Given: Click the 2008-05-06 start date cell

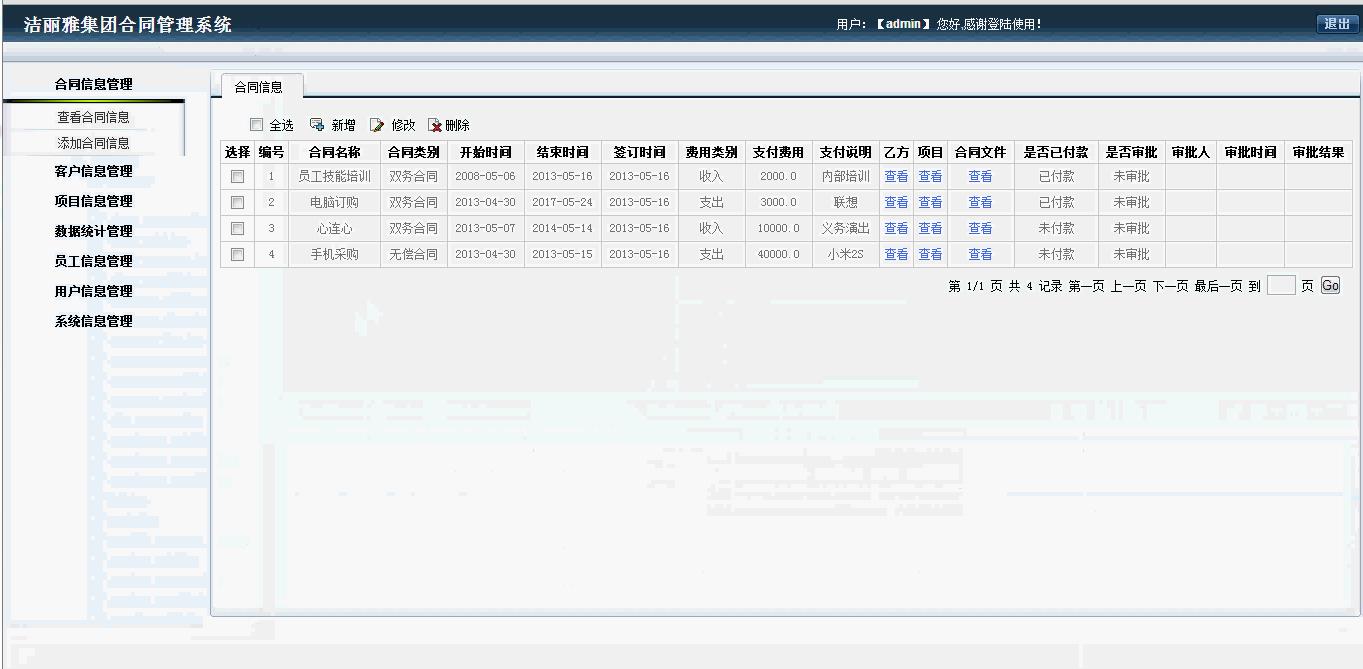Looking at the screenshot, I should (485, 176).
